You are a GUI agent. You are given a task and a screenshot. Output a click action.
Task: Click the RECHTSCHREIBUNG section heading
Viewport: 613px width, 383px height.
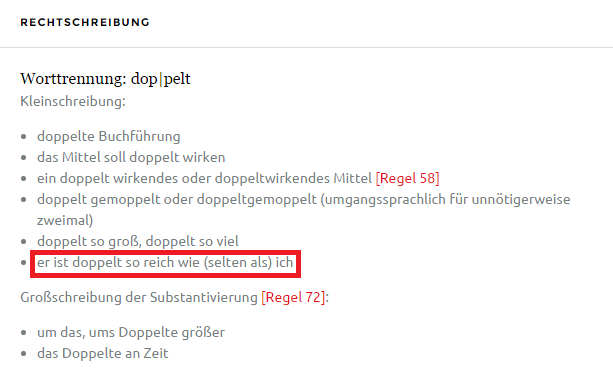point(85,22)
